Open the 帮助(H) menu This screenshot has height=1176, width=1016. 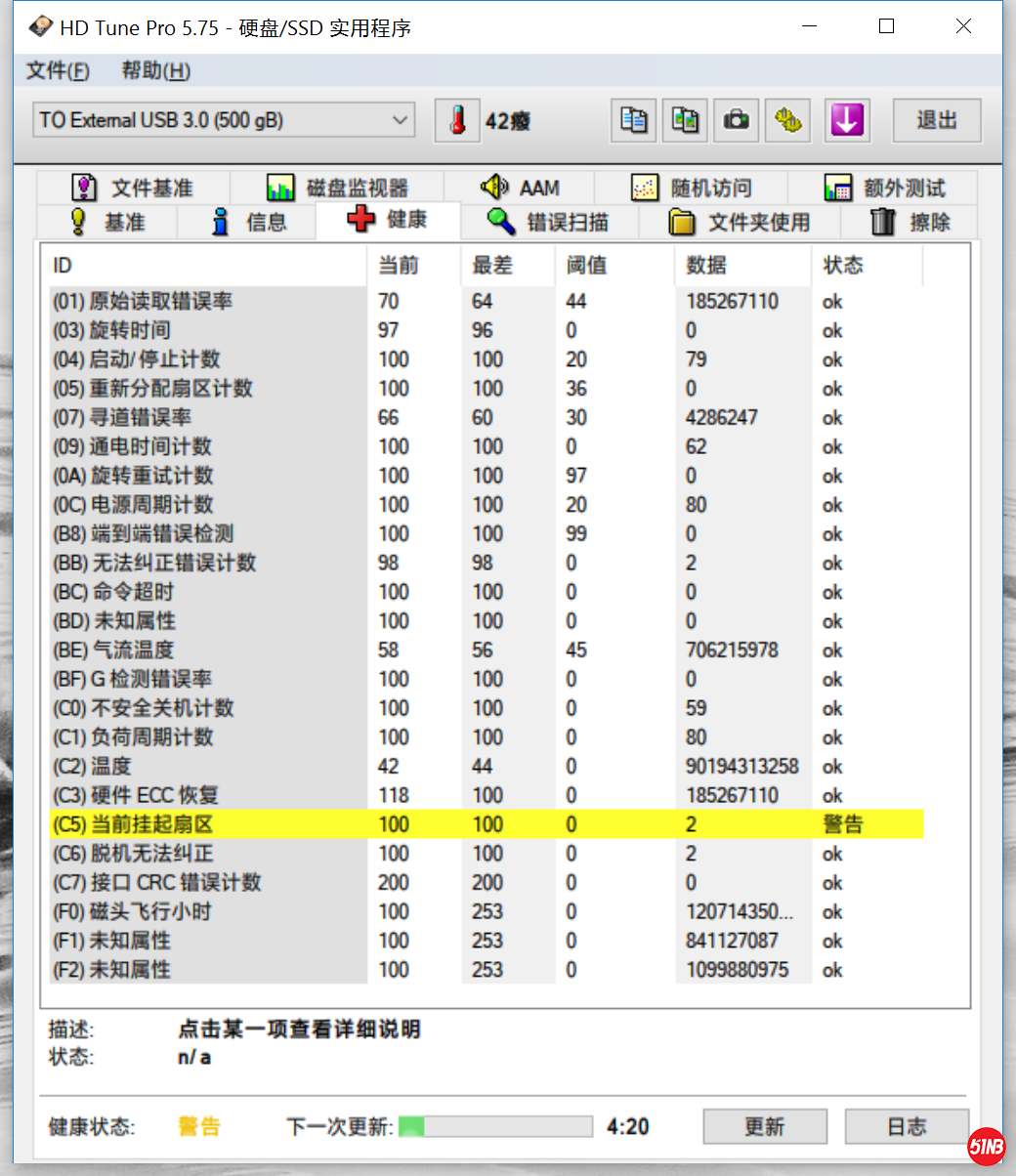tap(155, 71)
